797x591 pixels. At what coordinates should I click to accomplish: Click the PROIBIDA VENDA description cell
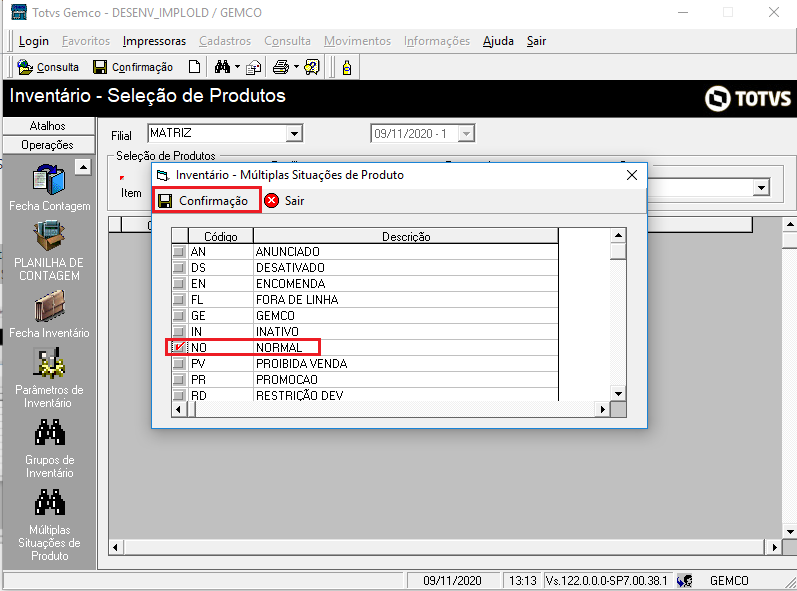pos(406,363)
